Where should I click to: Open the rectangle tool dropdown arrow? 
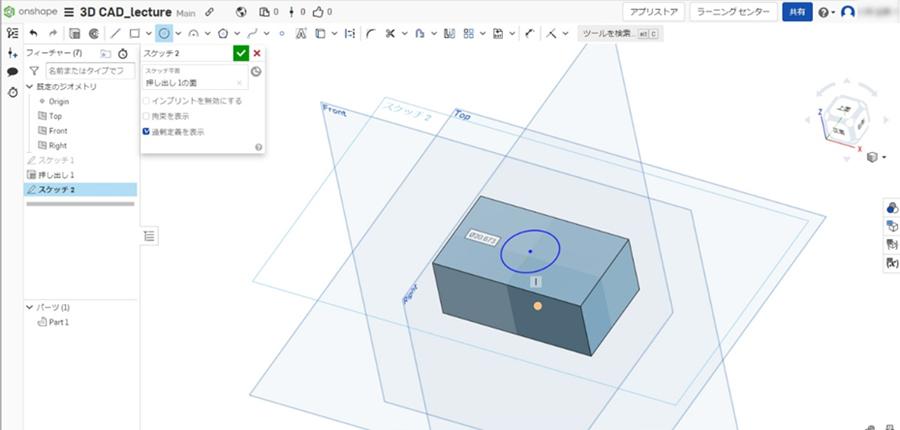tap(148, 33)
